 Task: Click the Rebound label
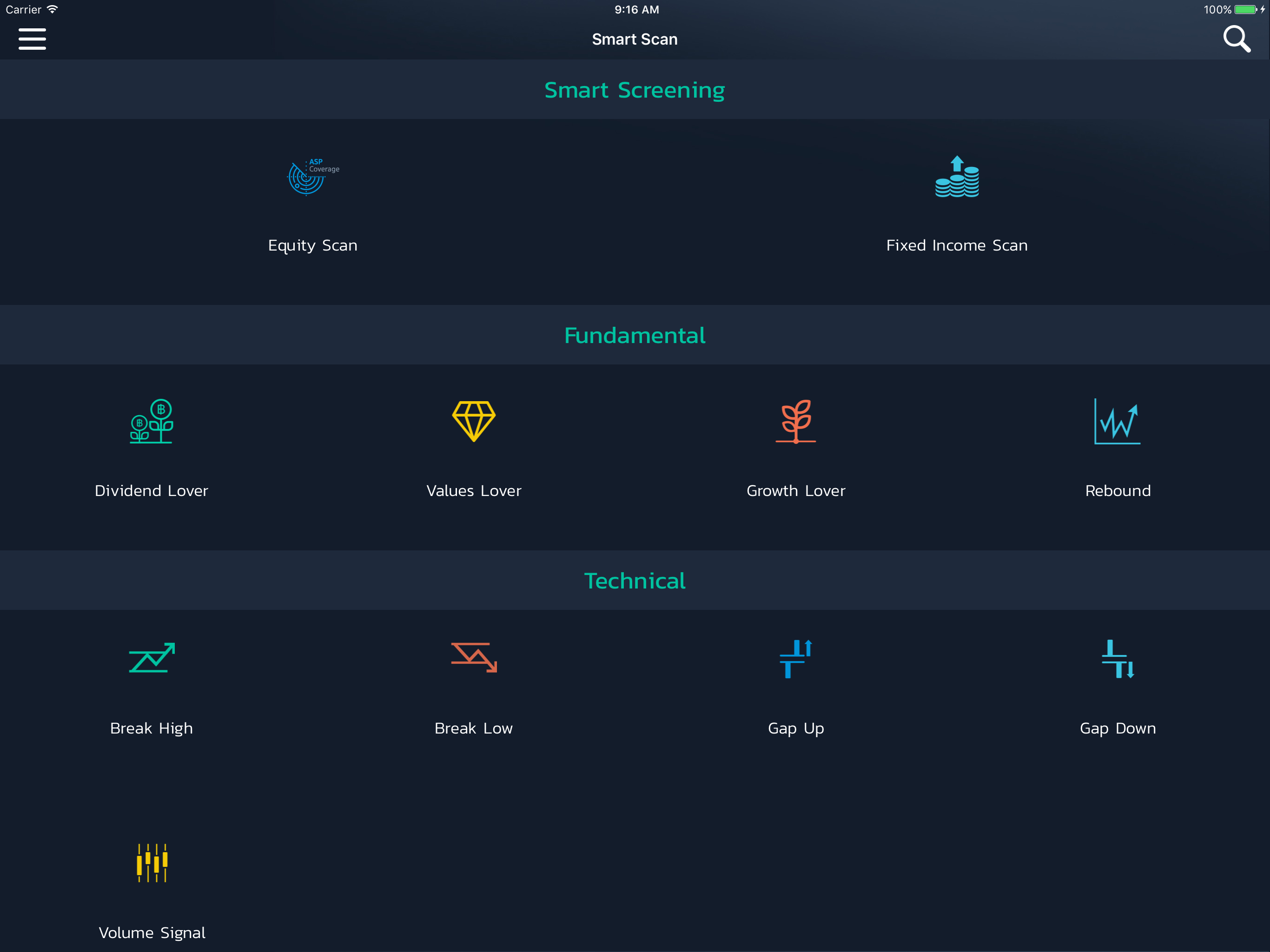[x=1118, y=490]
